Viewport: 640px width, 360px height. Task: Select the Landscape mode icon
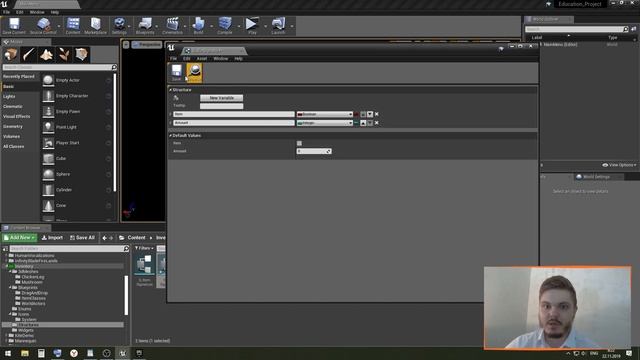click(x=46, y=54)
